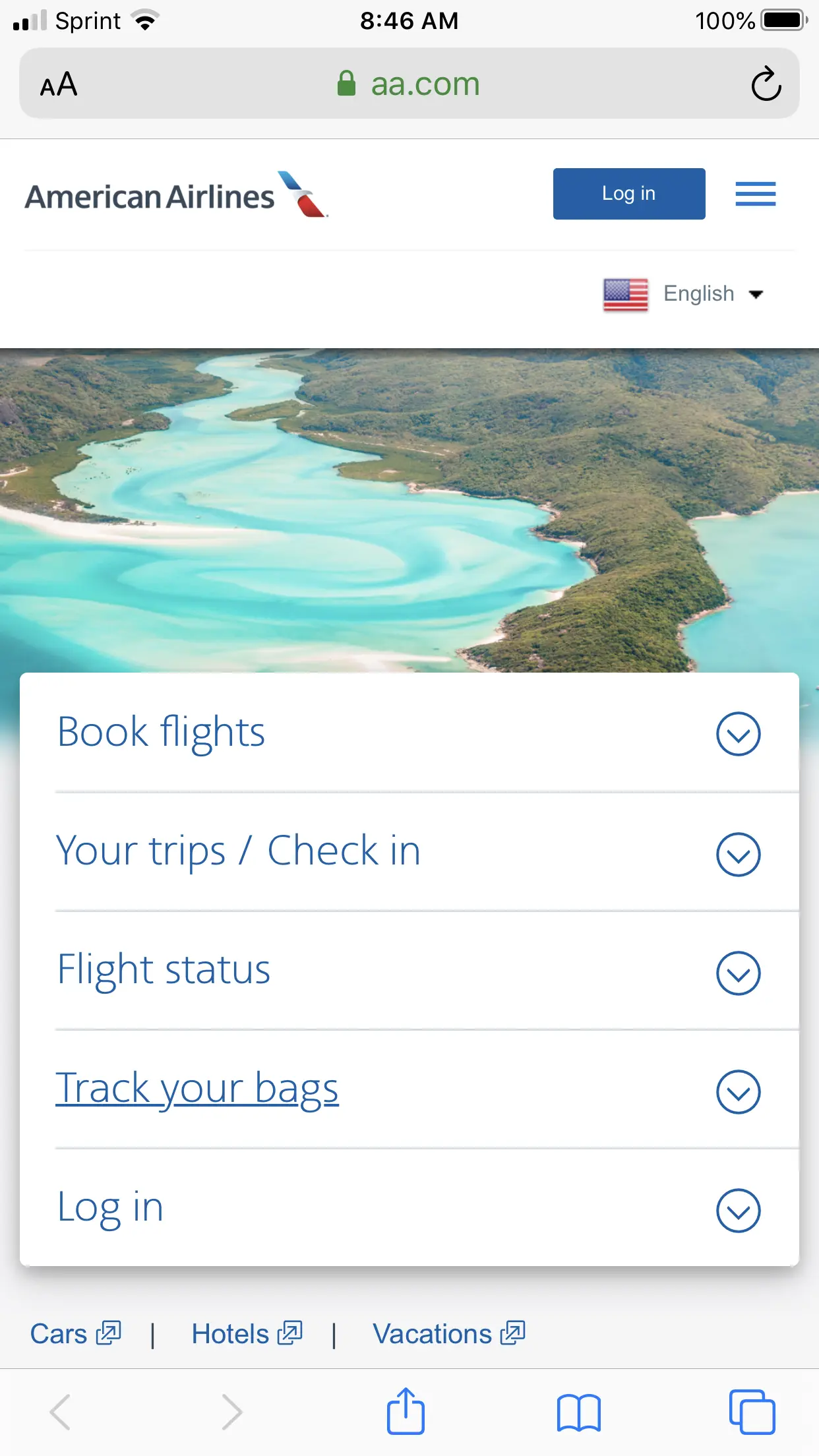Open Safari bookmarks book icon

[578, 1412]
